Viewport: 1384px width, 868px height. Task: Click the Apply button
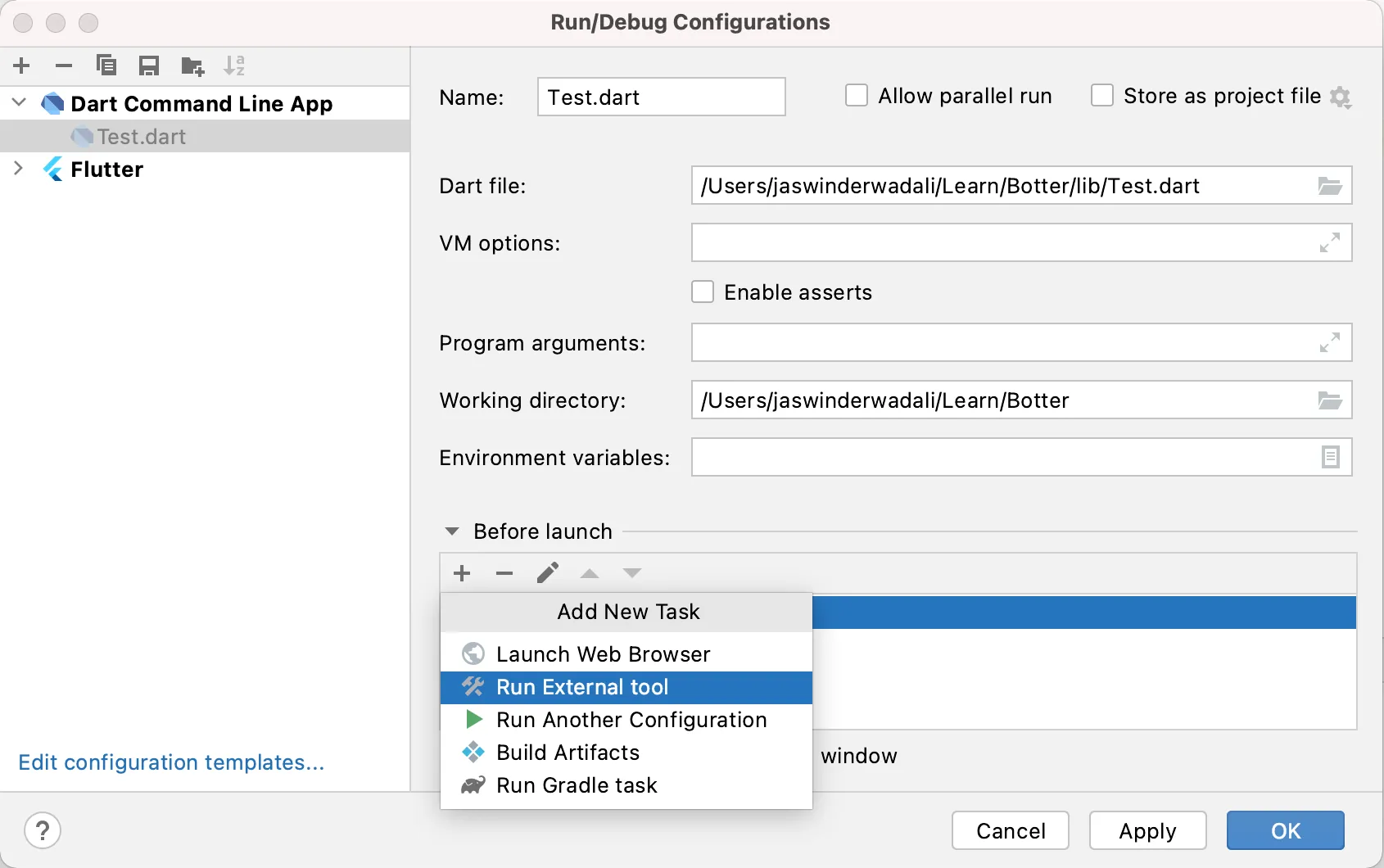pyautogui.click(x=1147, y=831)
